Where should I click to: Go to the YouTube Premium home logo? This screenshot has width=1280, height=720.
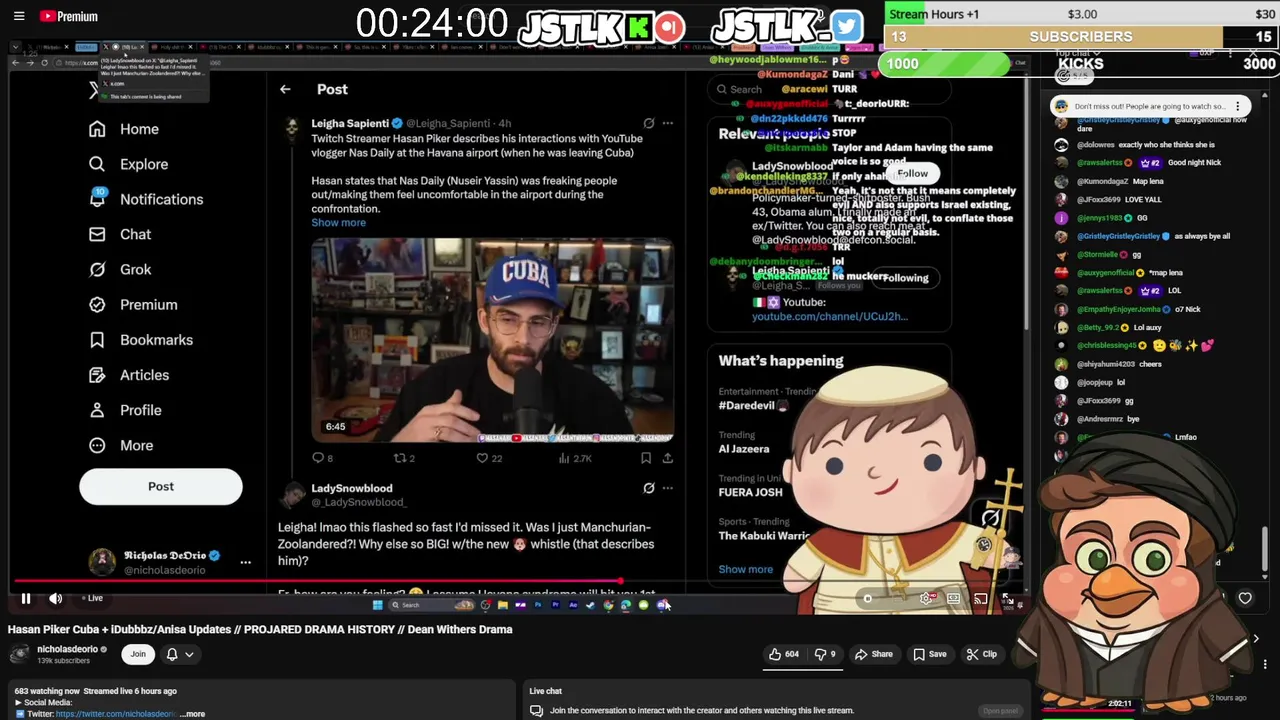pyautogui.click(x=69, y=16)
